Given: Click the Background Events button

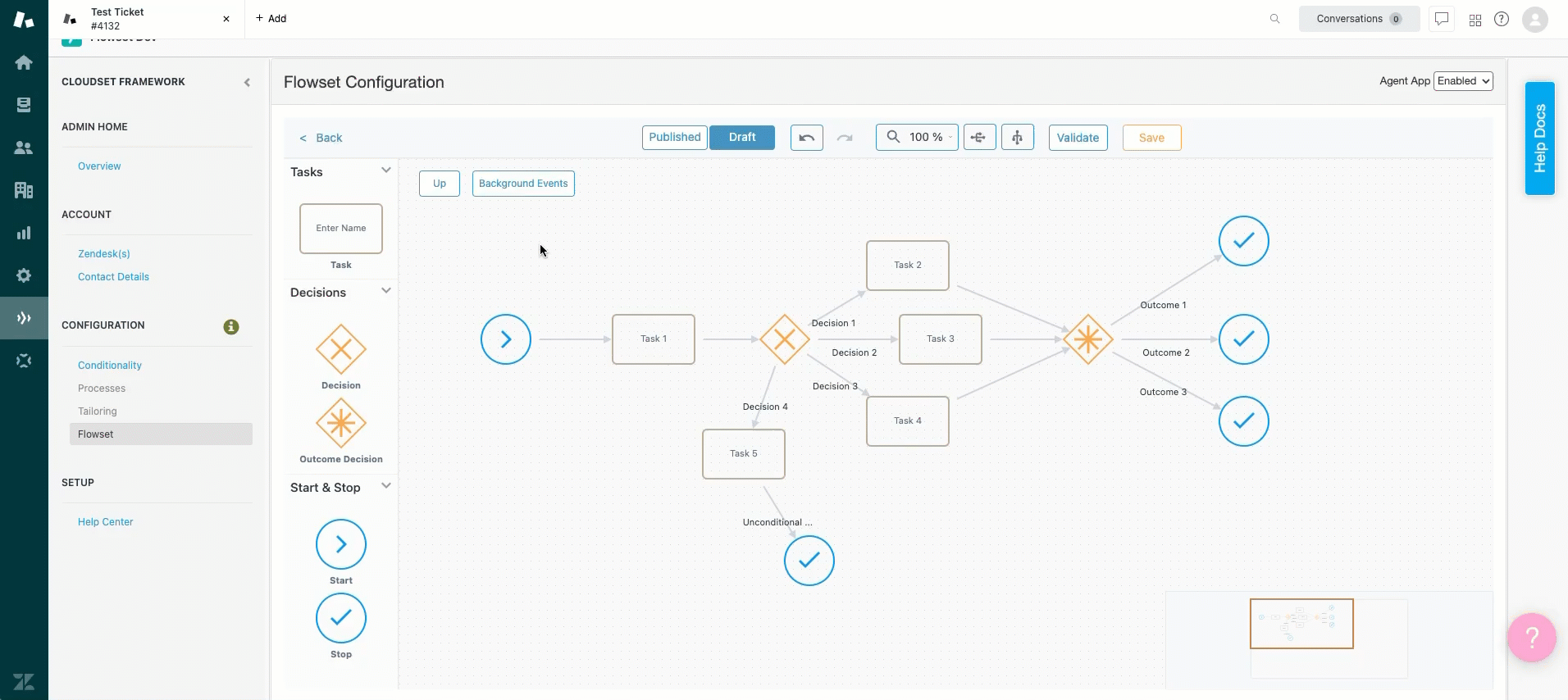Looking at the screenshot, I should coord(523,184).
